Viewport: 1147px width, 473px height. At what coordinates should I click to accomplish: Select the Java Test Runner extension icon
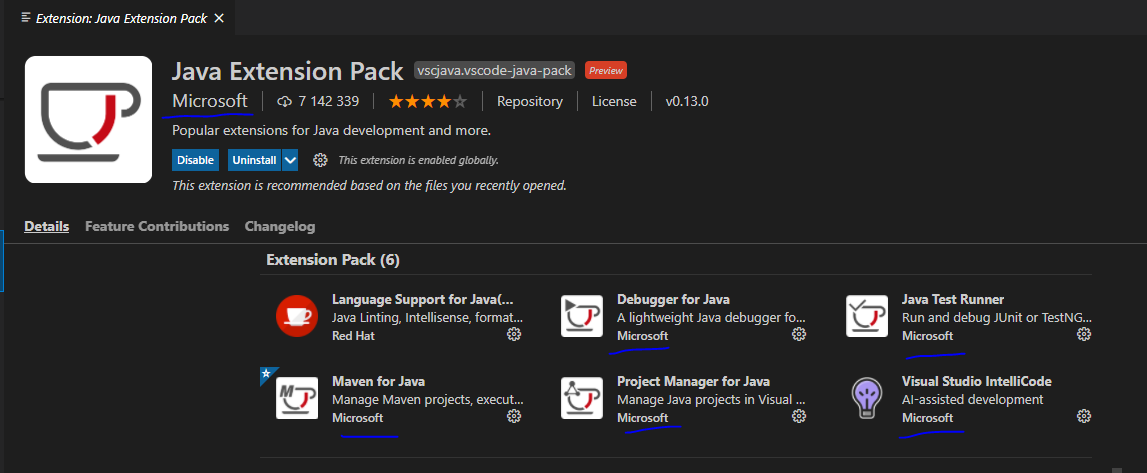(867, 316)
